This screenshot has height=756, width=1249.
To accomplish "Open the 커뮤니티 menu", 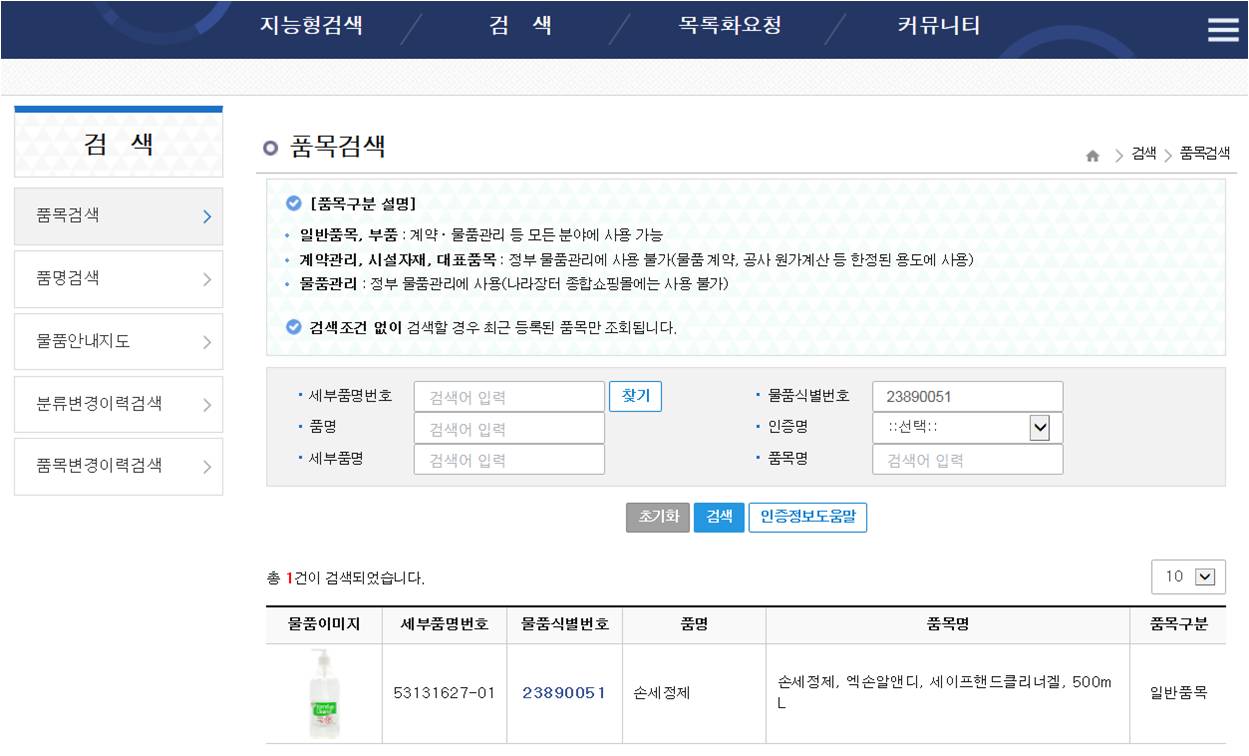I will [x=939, y=27].
